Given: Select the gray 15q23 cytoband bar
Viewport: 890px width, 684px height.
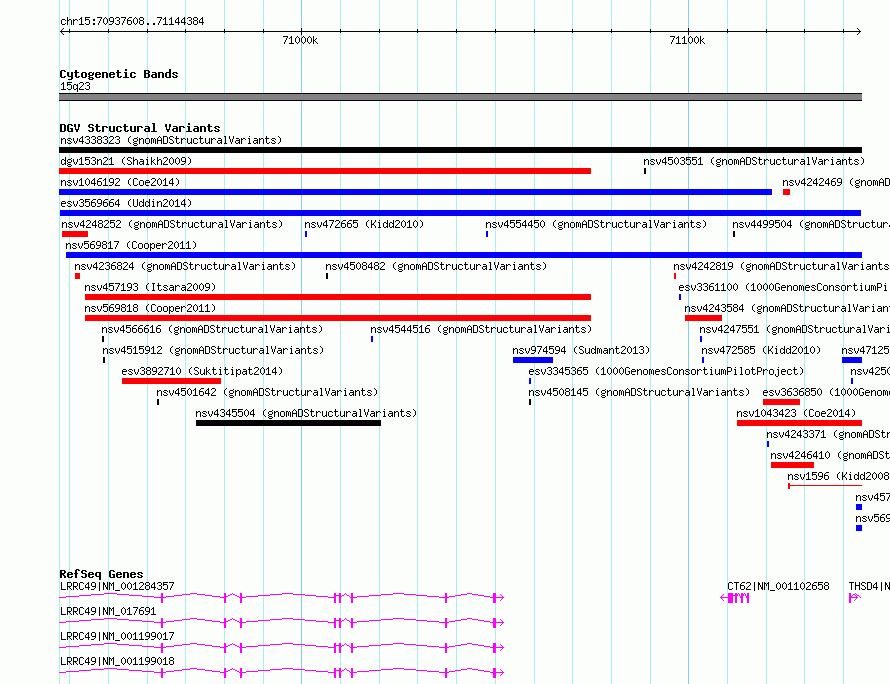Looking at the screenshot, I should tap(460, 97).
